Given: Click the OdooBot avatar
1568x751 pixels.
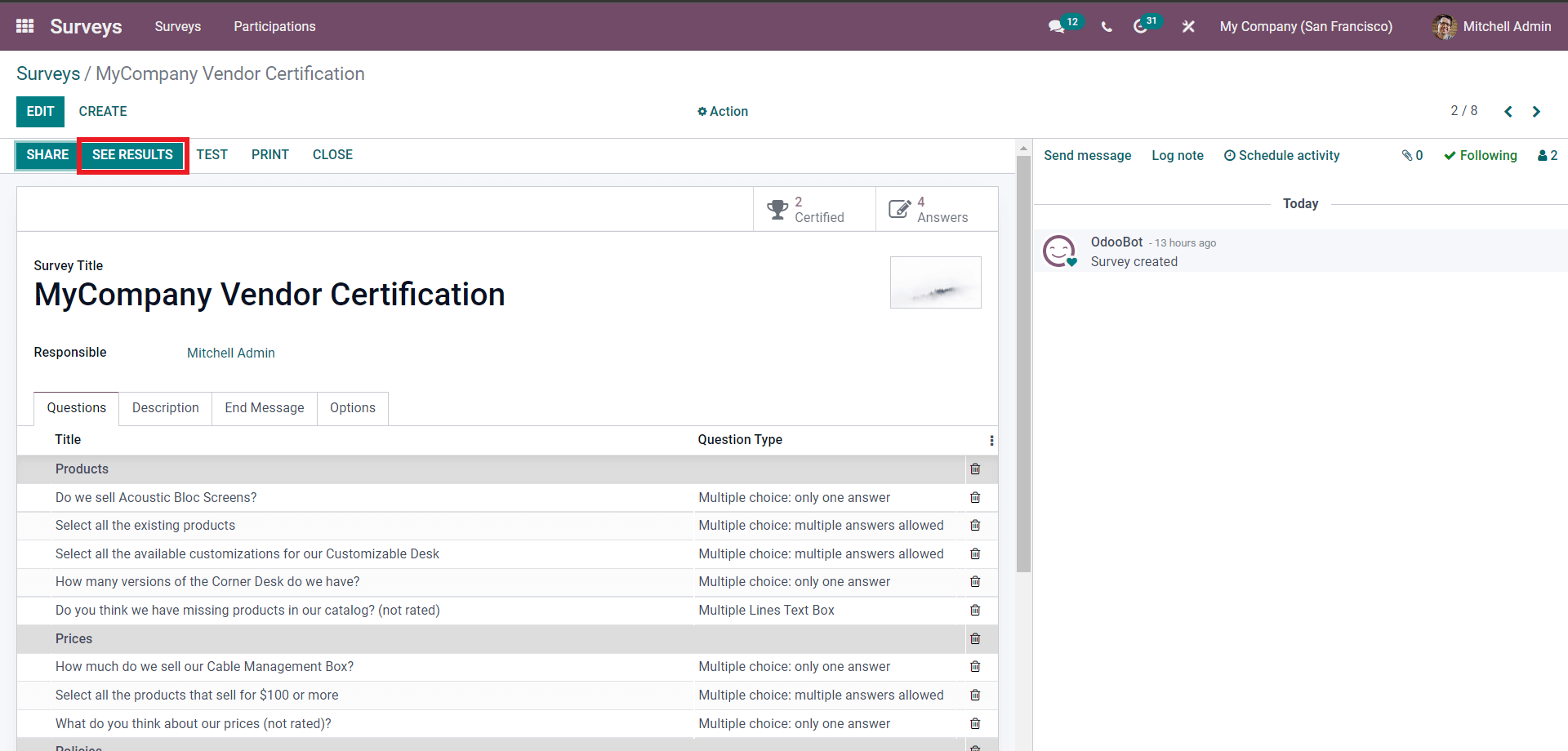Looking at the screenshot, I should [x=1059, y=251].
